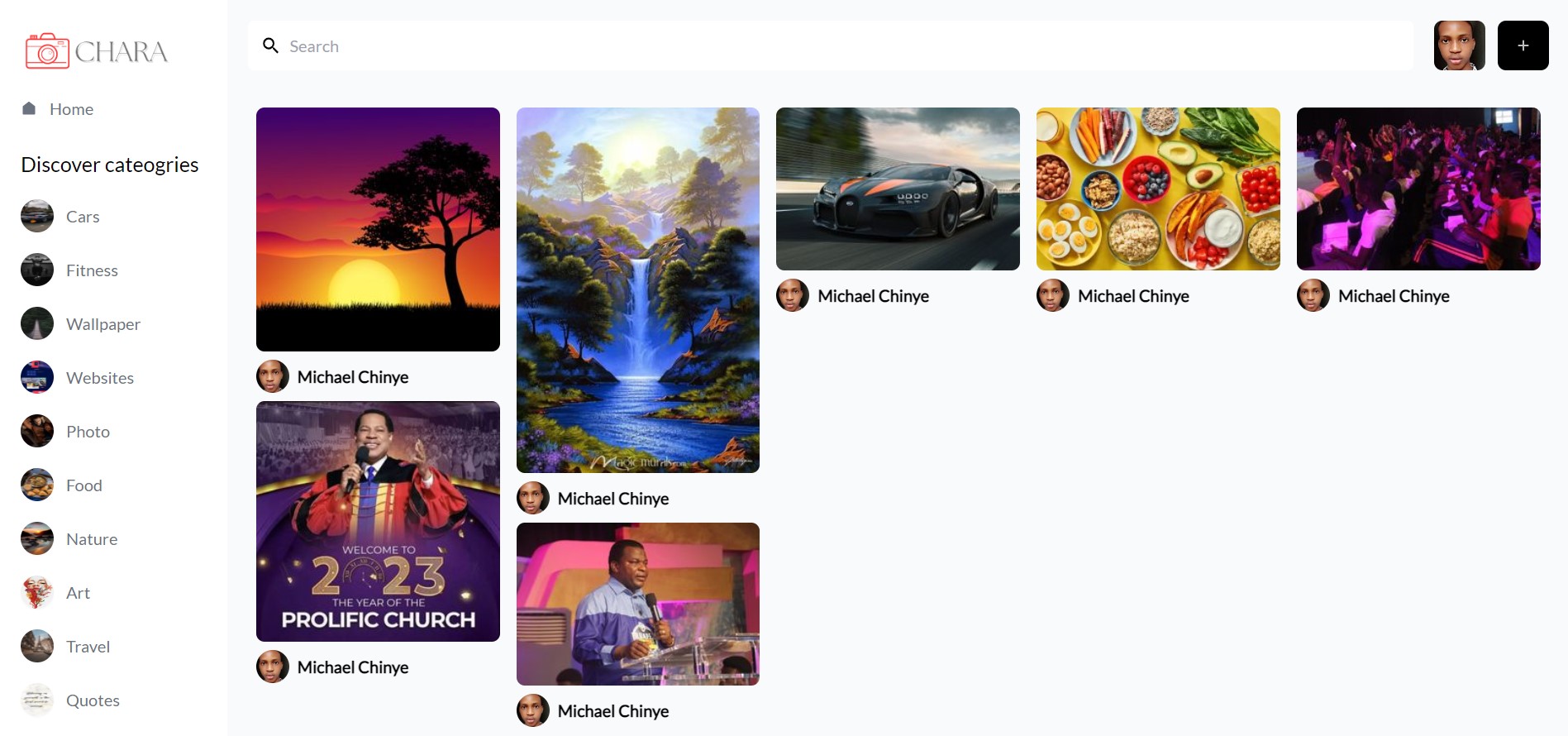Open the waterfall painting pin

[x=638, y=290]
